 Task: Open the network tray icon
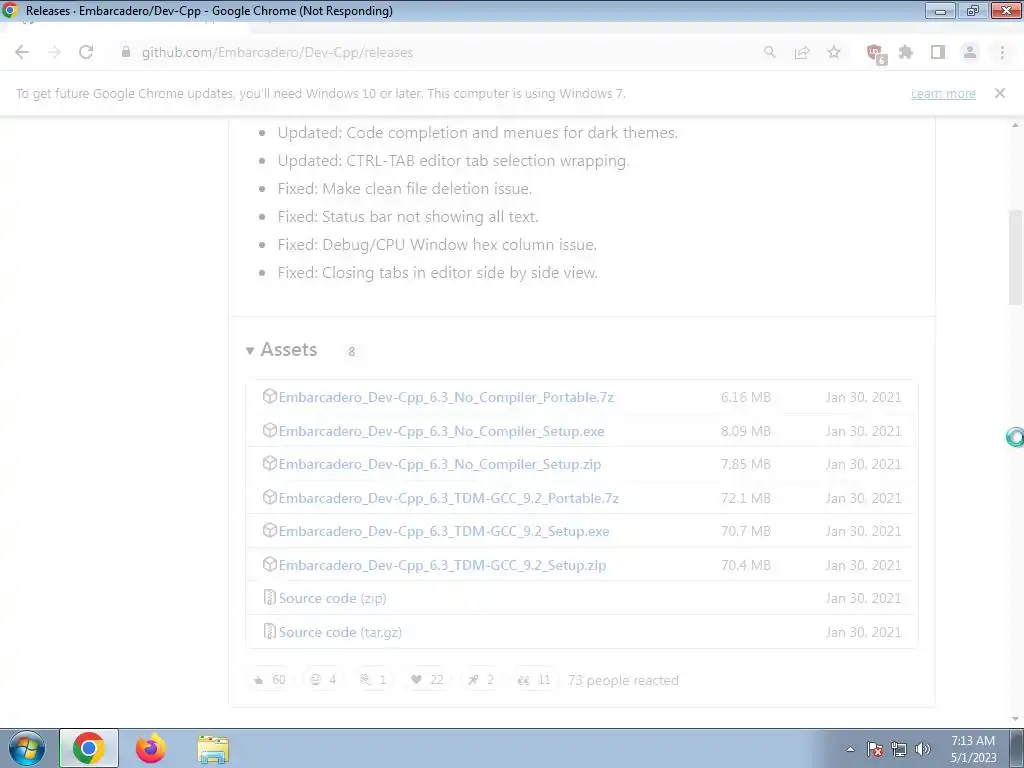(x=899, y=749)
